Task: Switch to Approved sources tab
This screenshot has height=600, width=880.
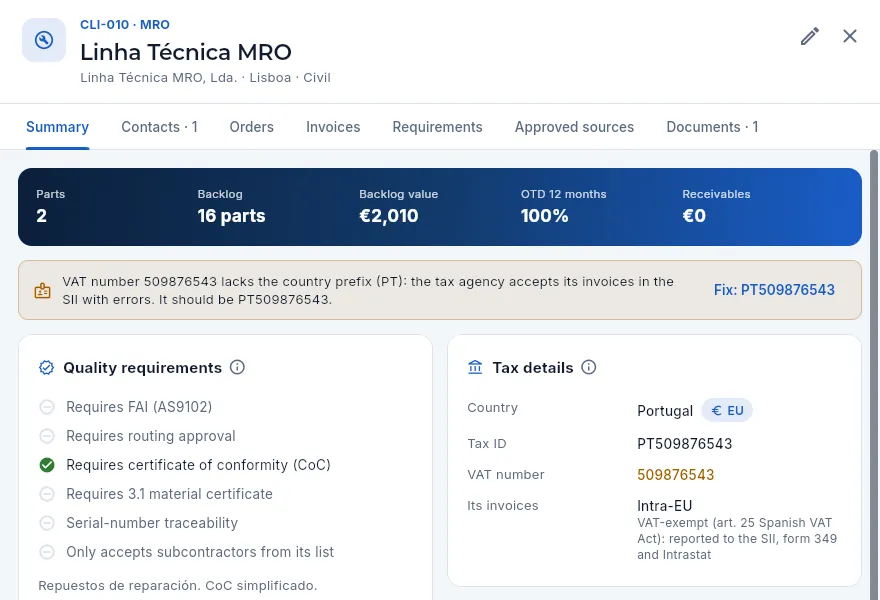Action: point(574,127)
